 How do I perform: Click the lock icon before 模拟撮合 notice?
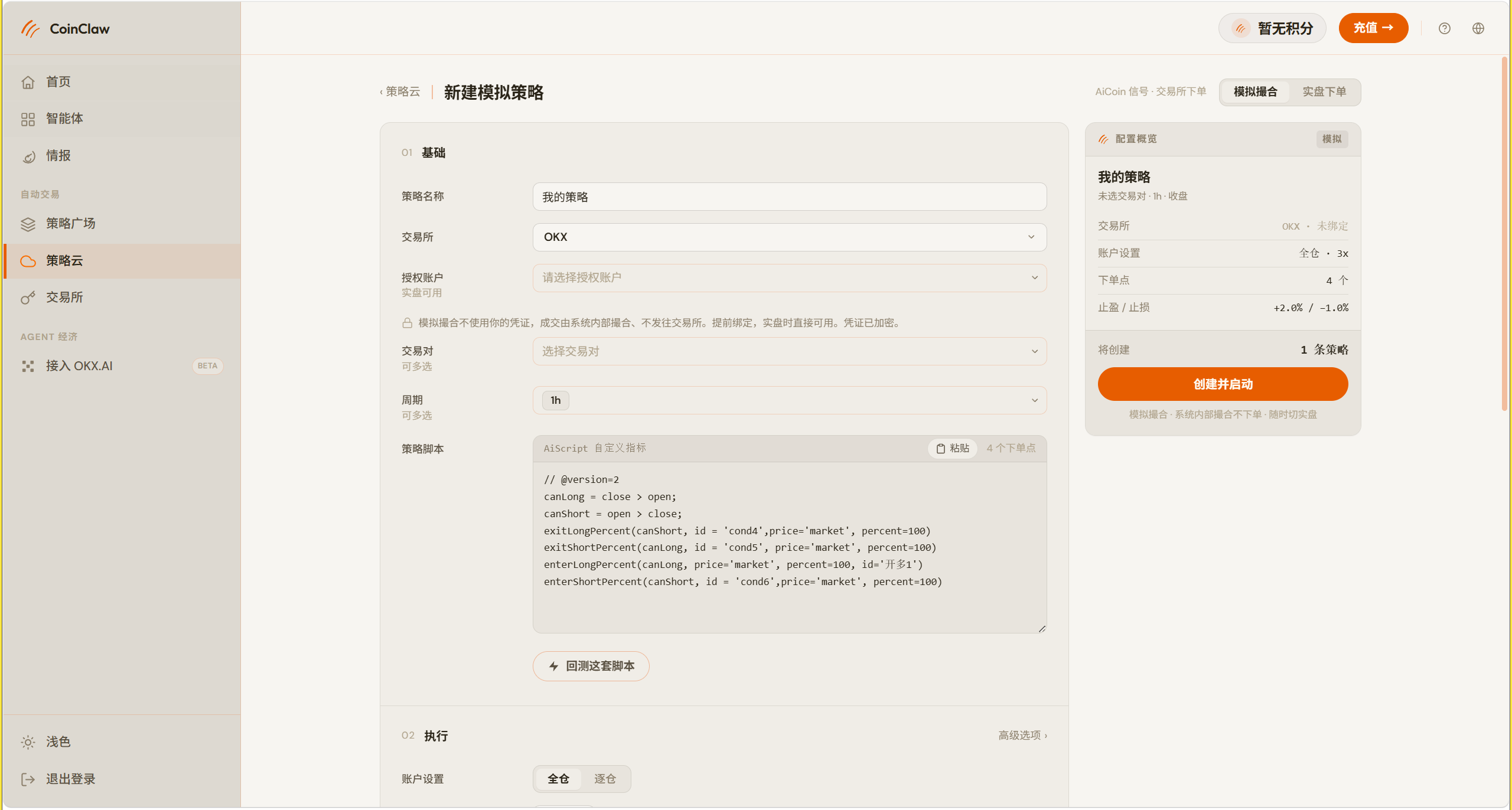coord(407,323)
